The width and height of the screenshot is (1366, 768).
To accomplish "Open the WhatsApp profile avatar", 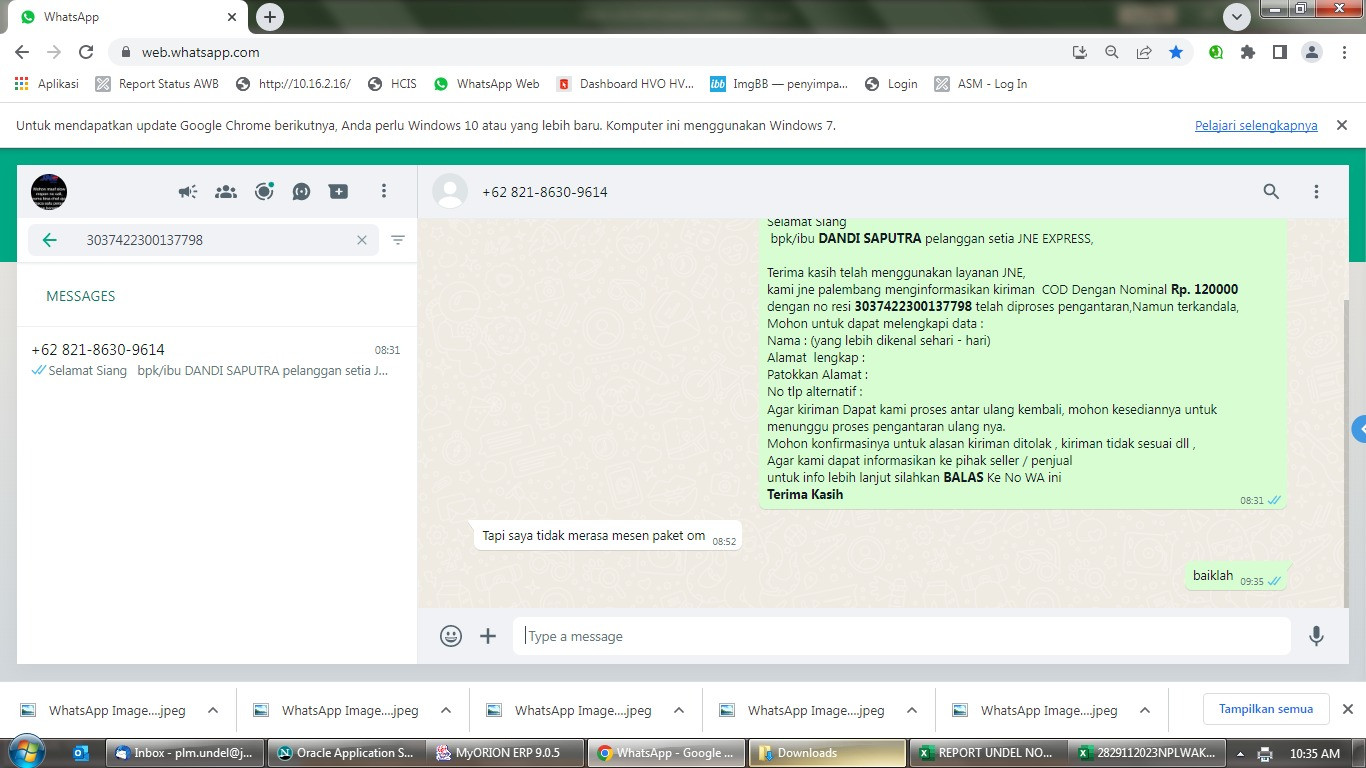I will click(49, 191).
